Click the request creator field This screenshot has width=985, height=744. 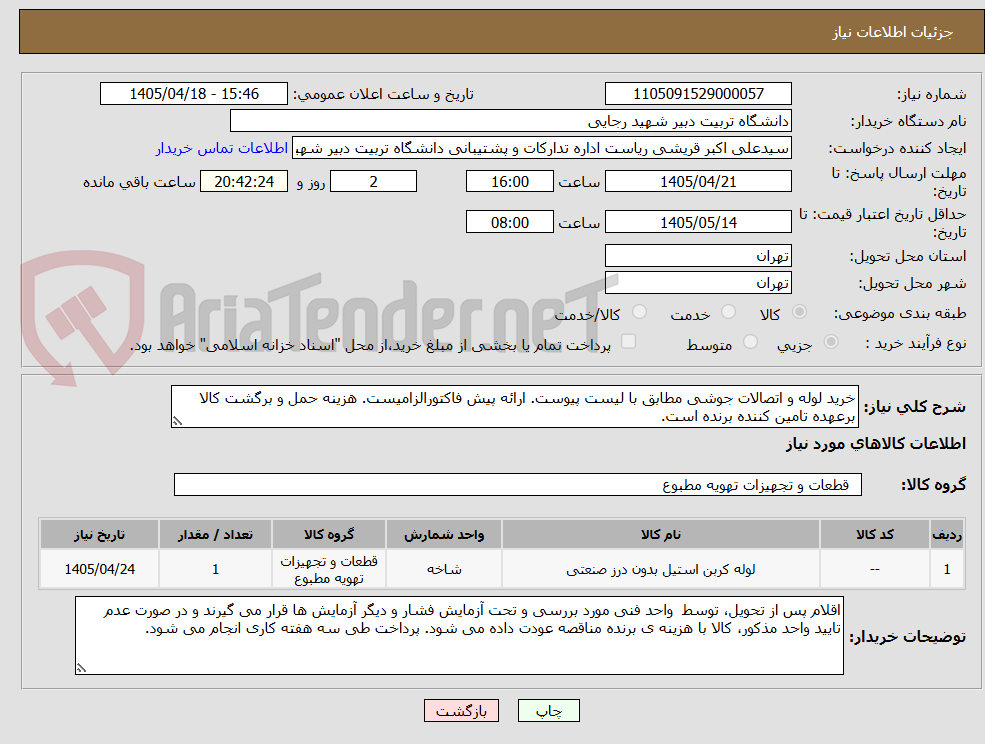(541, 148)
